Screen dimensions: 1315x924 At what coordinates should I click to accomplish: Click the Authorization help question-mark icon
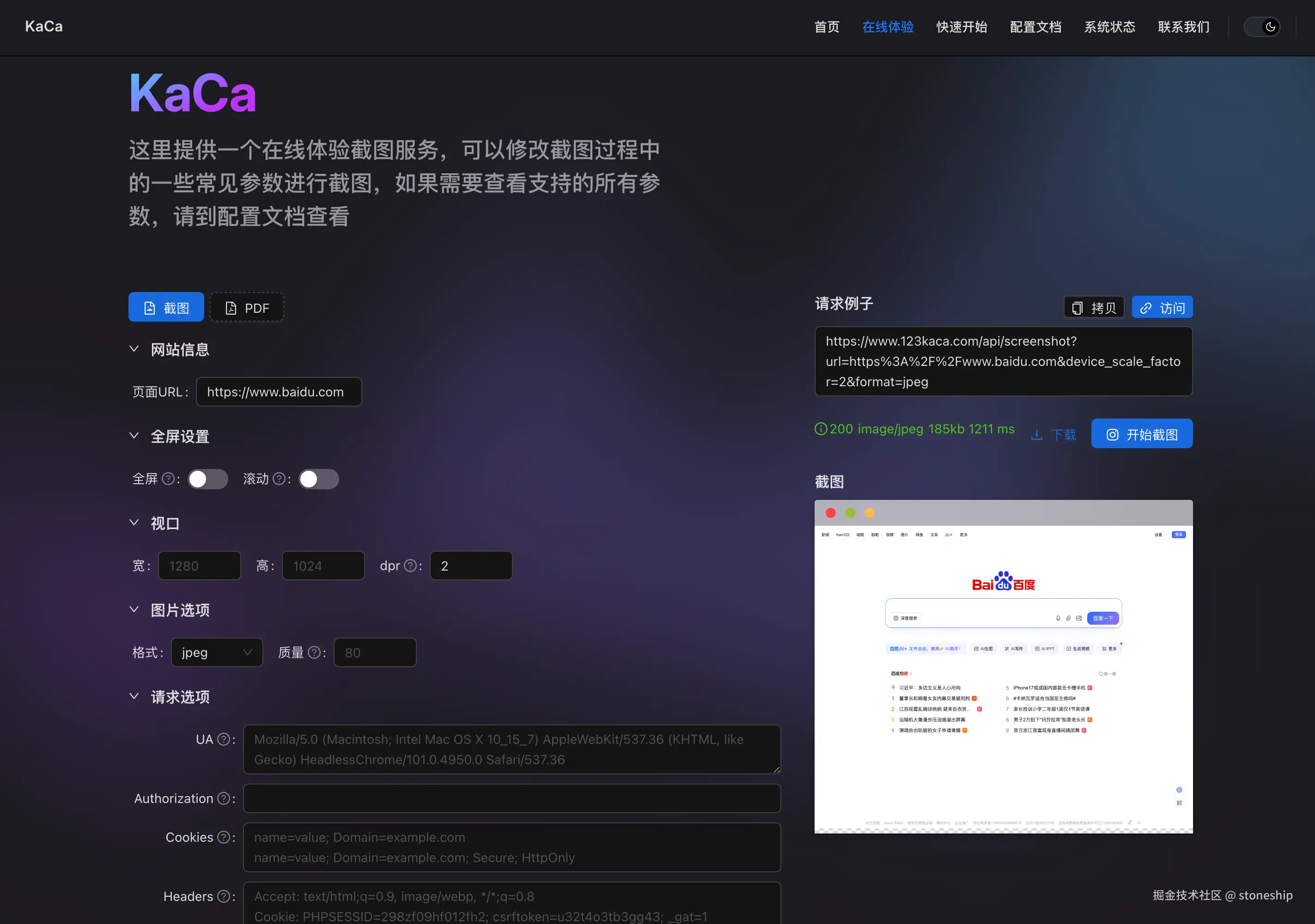coord(224,798)
